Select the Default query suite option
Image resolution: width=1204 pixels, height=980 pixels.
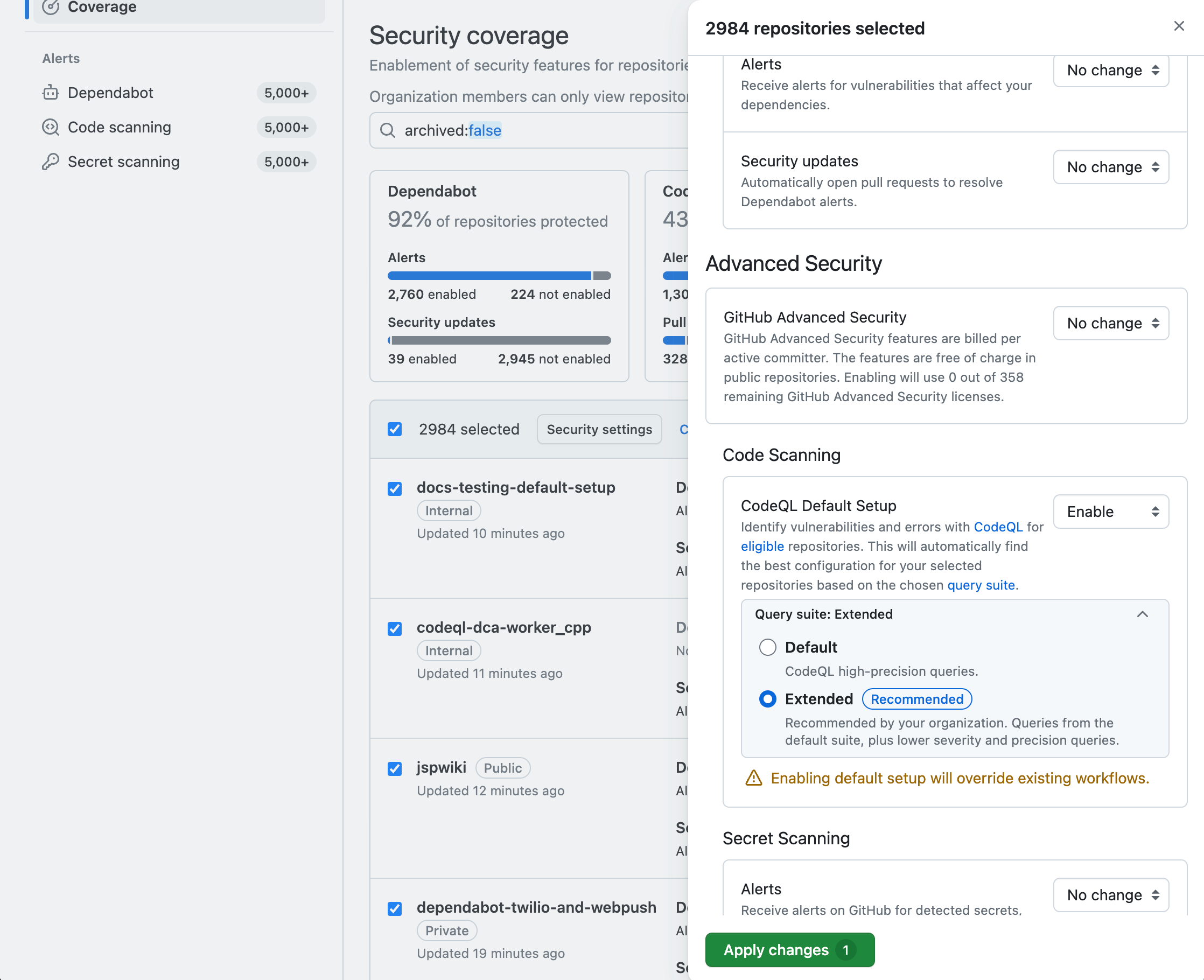click(768, 647)
